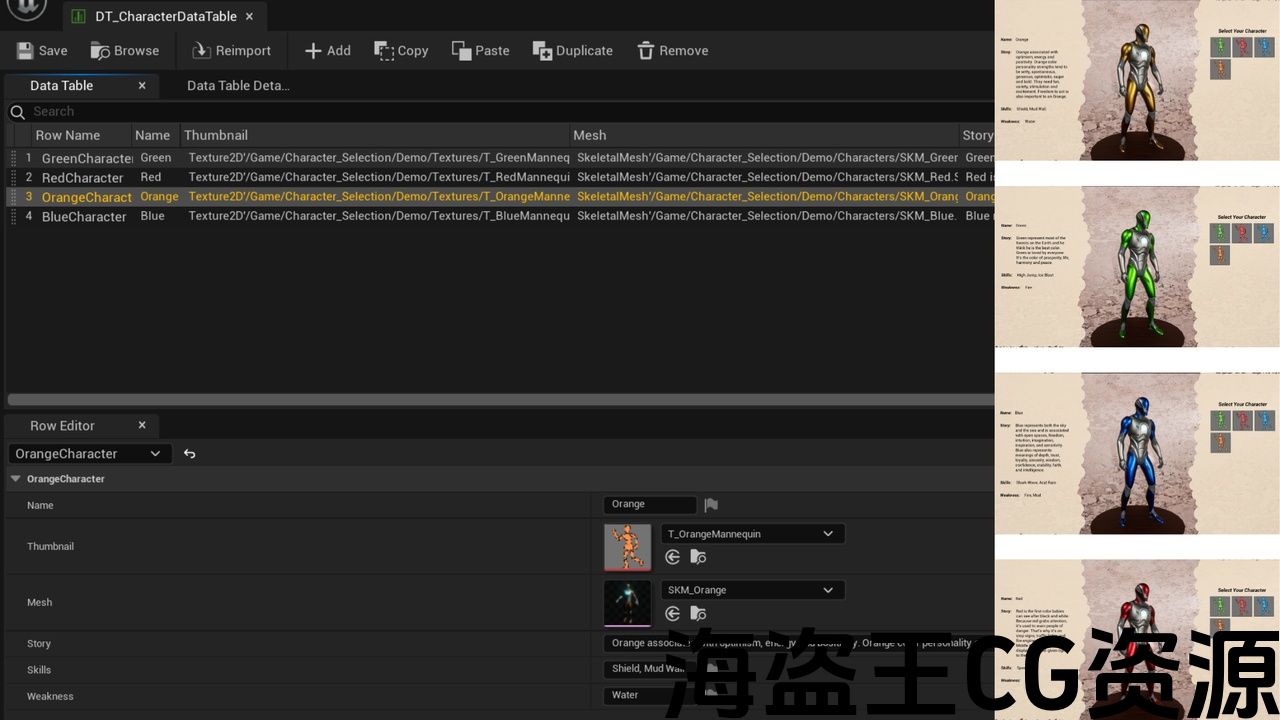Click the Save toolbar button
The height and width of the screenshot is (720, 1280).
coord(42,51)
